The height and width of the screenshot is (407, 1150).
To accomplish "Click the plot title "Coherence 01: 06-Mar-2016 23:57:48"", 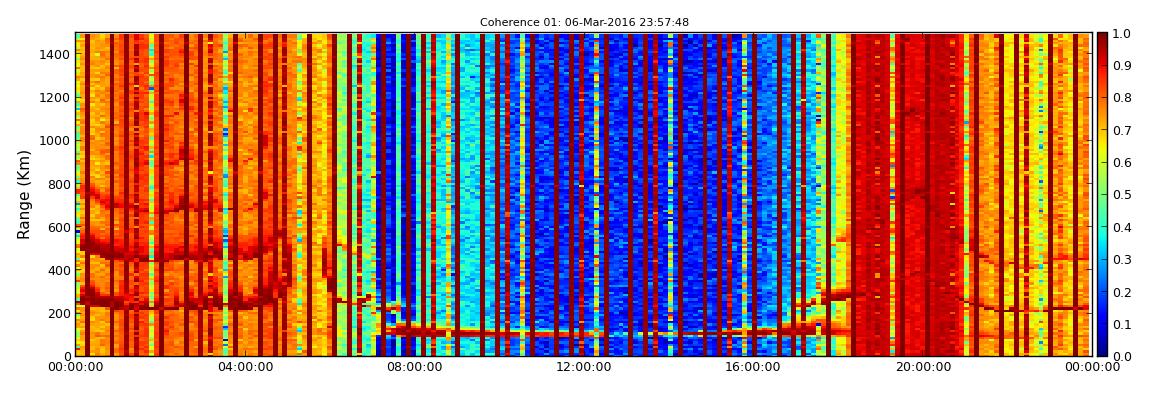I will (584, 23).
